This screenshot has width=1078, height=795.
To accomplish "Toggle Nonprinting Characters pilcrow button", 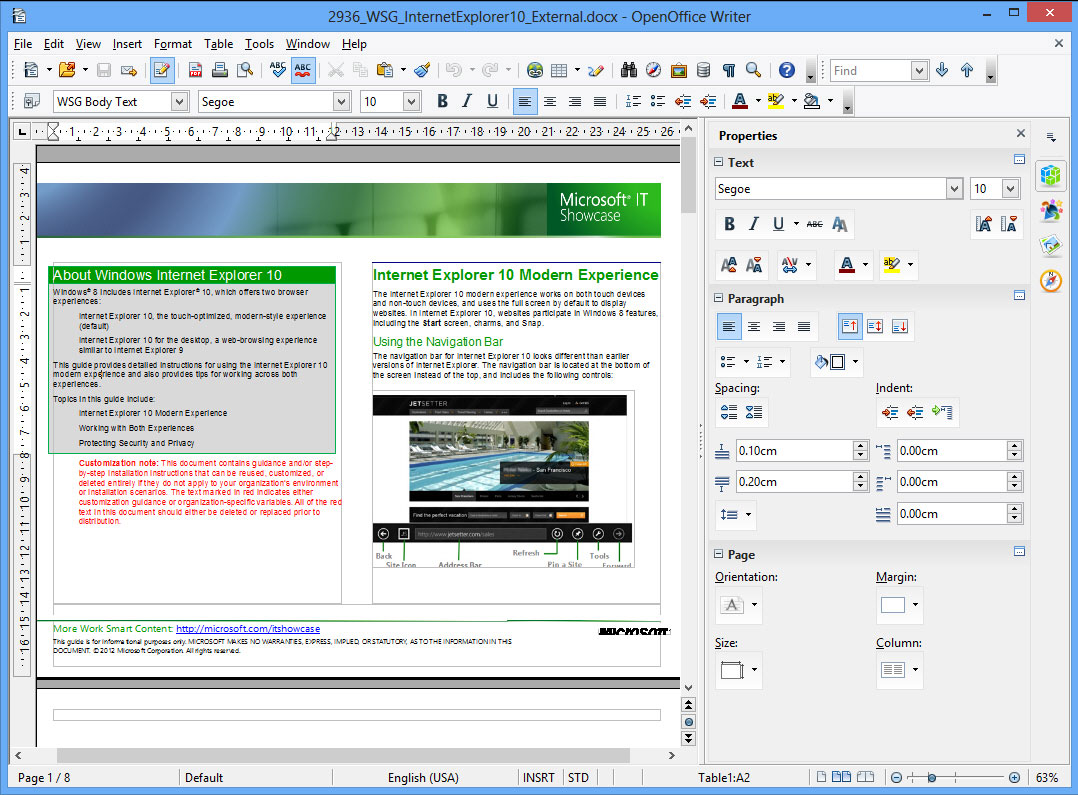I will [x=729, y=70].
